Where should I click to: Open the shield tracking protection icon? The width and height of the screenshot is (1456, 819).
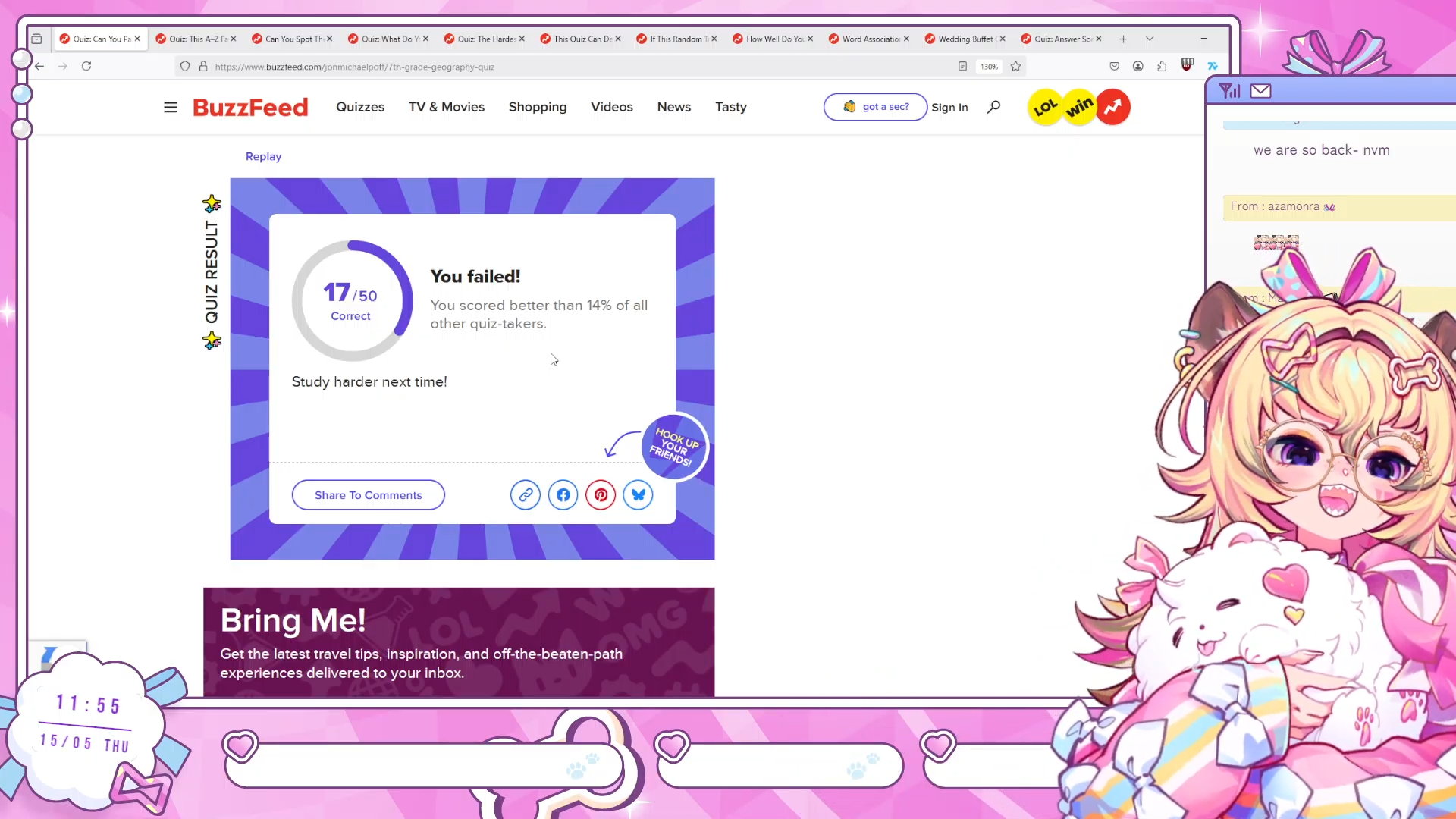(x=185, y=67)
